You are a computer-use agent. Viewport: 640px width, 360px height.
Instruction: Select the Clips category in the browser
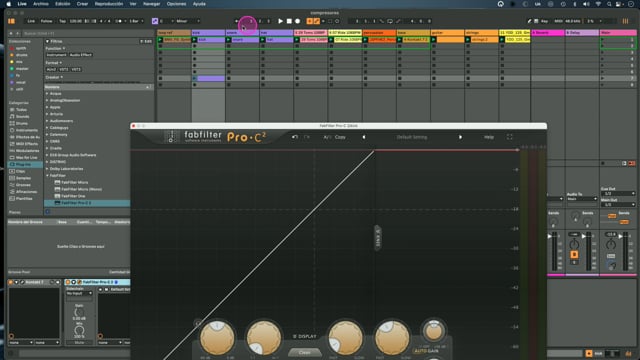click(x=20, y=171)
